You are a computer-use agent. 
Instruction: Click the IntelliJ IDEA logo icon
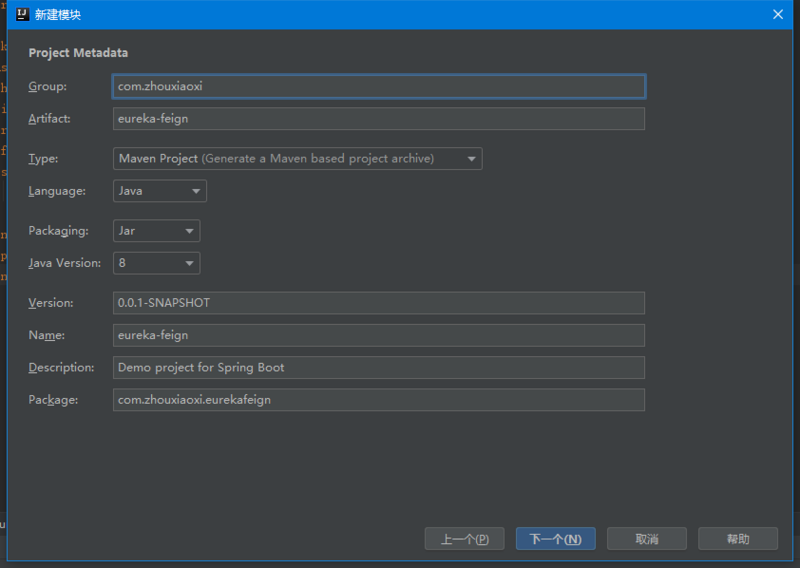click(22, 14)
